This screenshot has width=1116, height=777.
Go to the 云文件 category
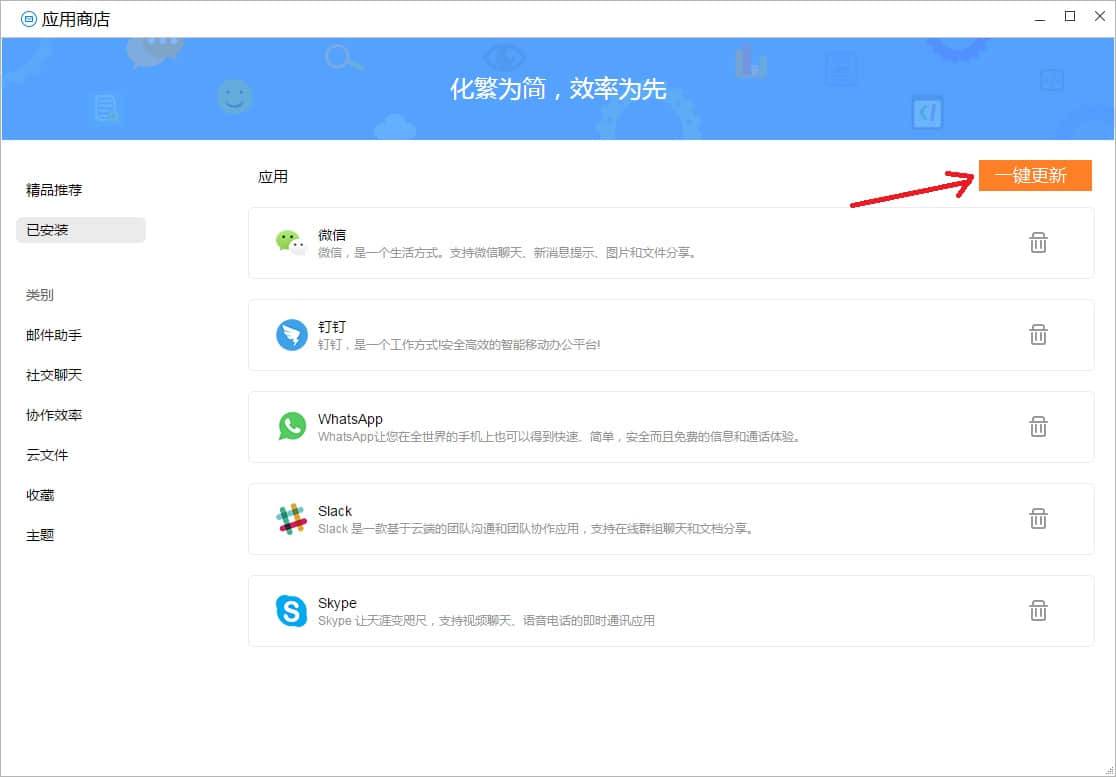click(x=47, y=455)
